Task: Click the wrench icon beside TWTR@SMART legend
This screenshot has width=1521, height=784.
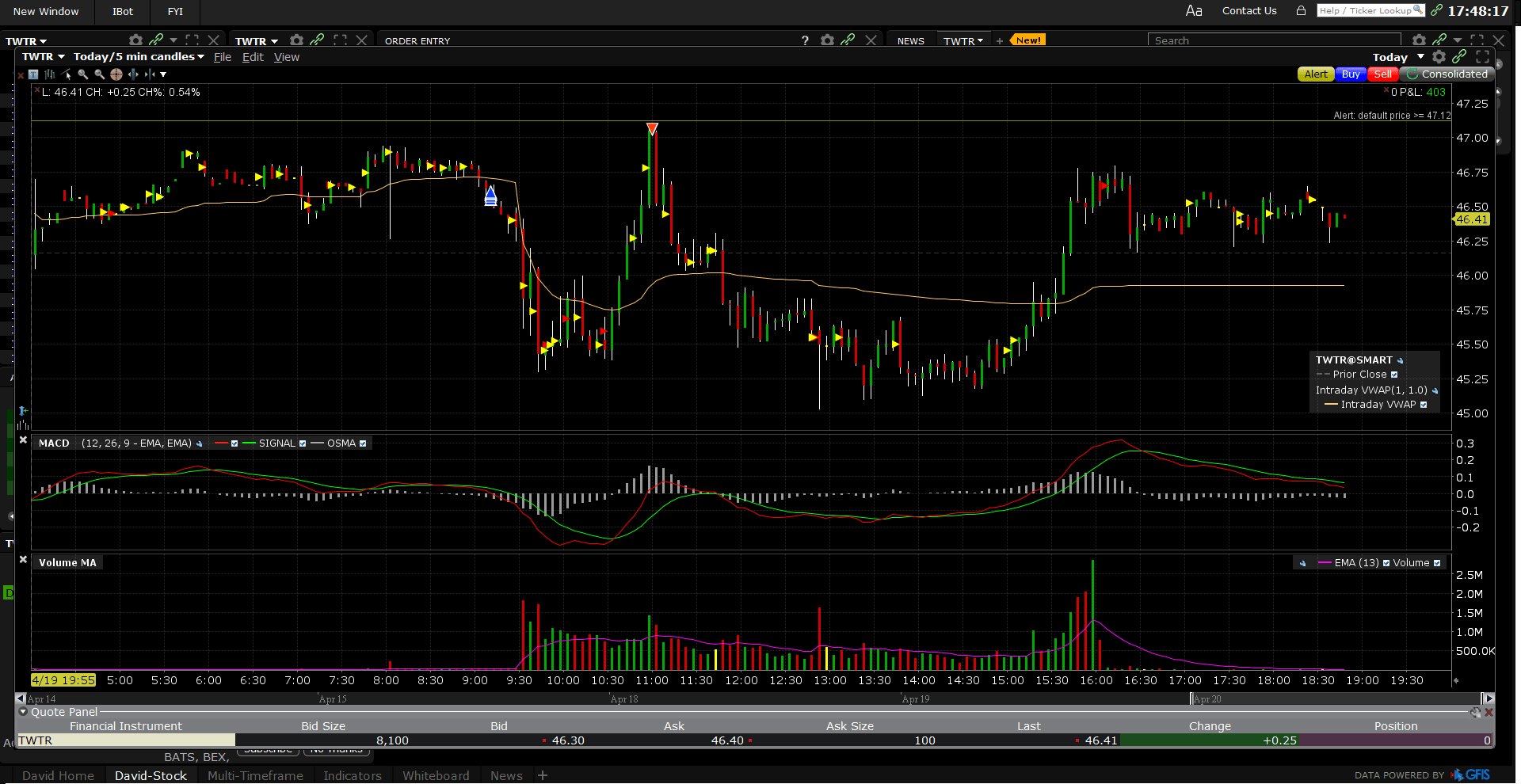Action: (x=1401, y=360)
